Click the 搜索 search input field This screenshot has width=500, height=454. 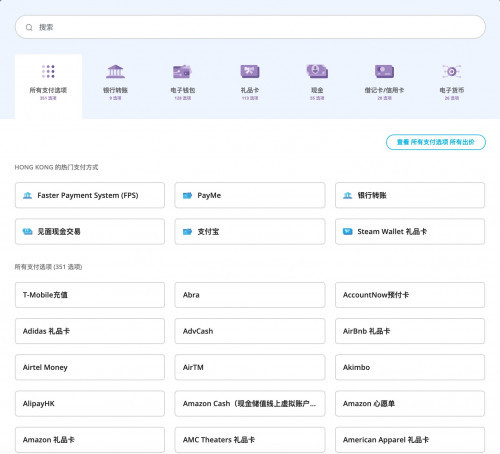click(250, 27)
